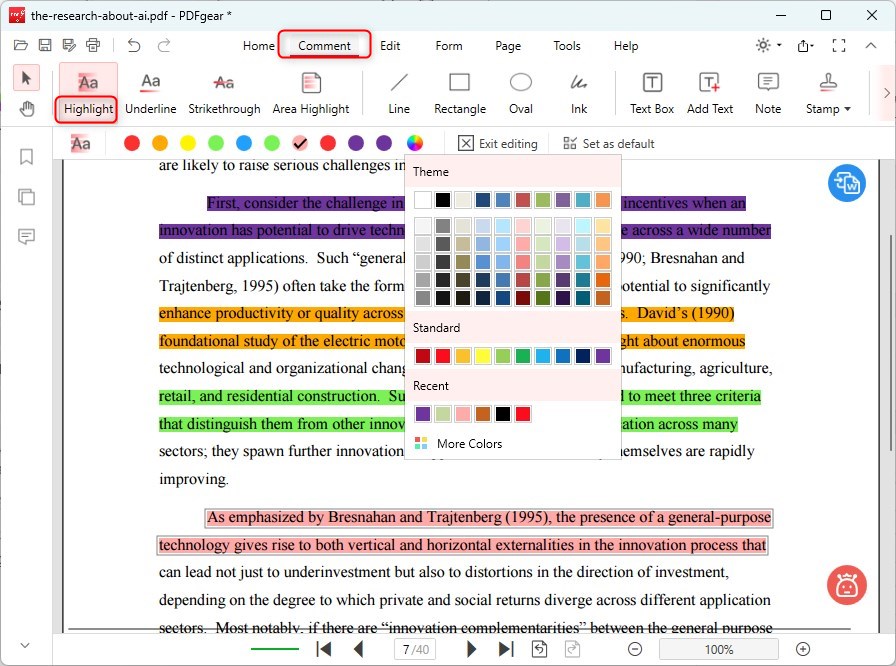
Task: Toggle the hand pan tool
Action: (27, 108)
